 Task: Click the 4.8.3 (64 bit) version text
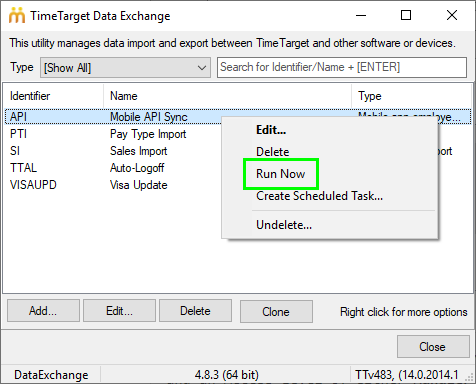[x=227, y=375]
